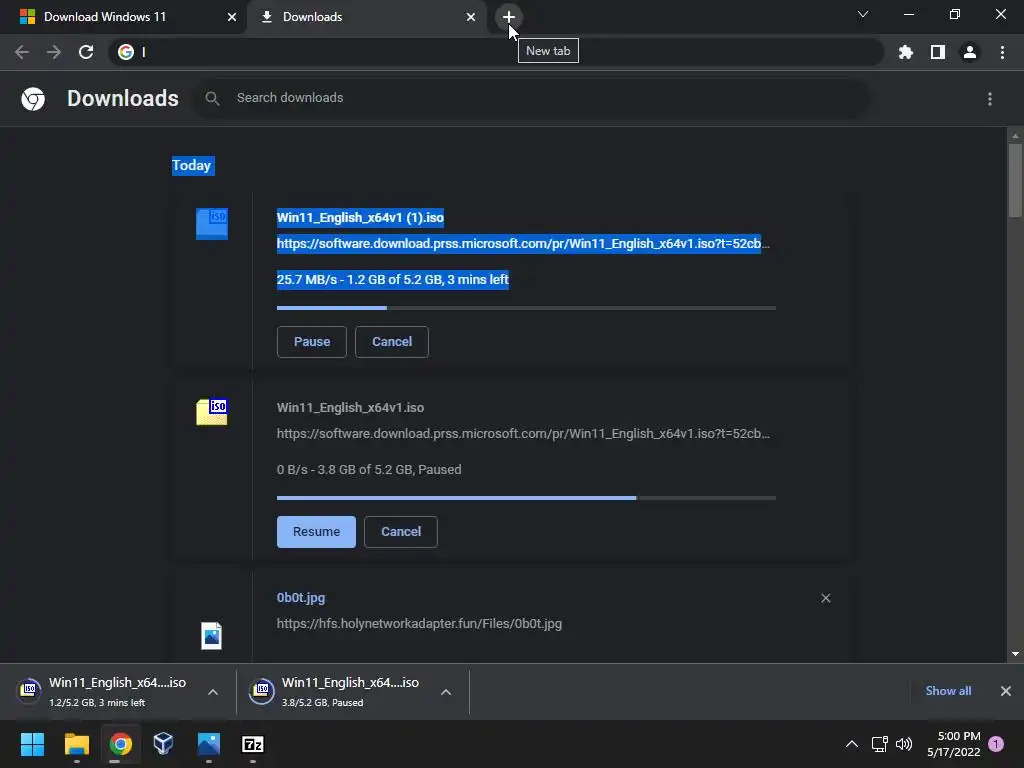Open network icon in system tray

click(x=879, y=744)
